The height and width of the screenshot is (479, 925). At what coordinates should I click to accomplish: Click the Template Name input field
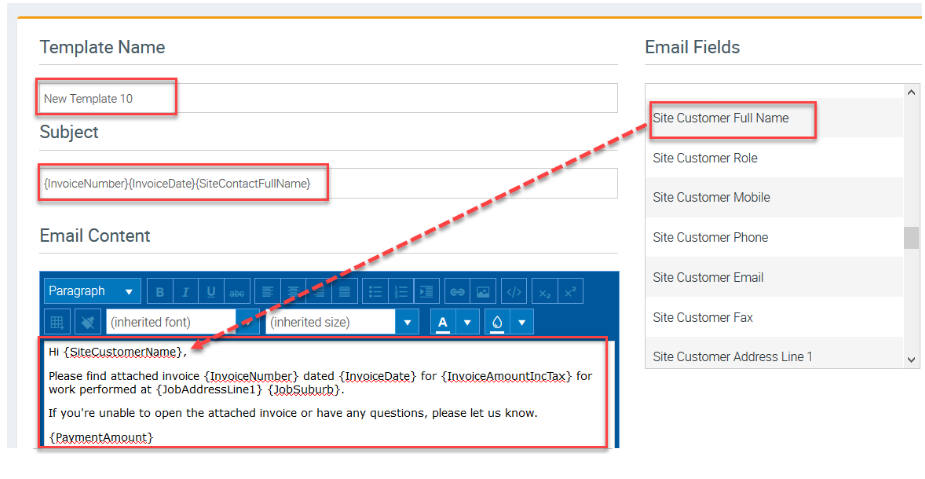click(328, 98)
